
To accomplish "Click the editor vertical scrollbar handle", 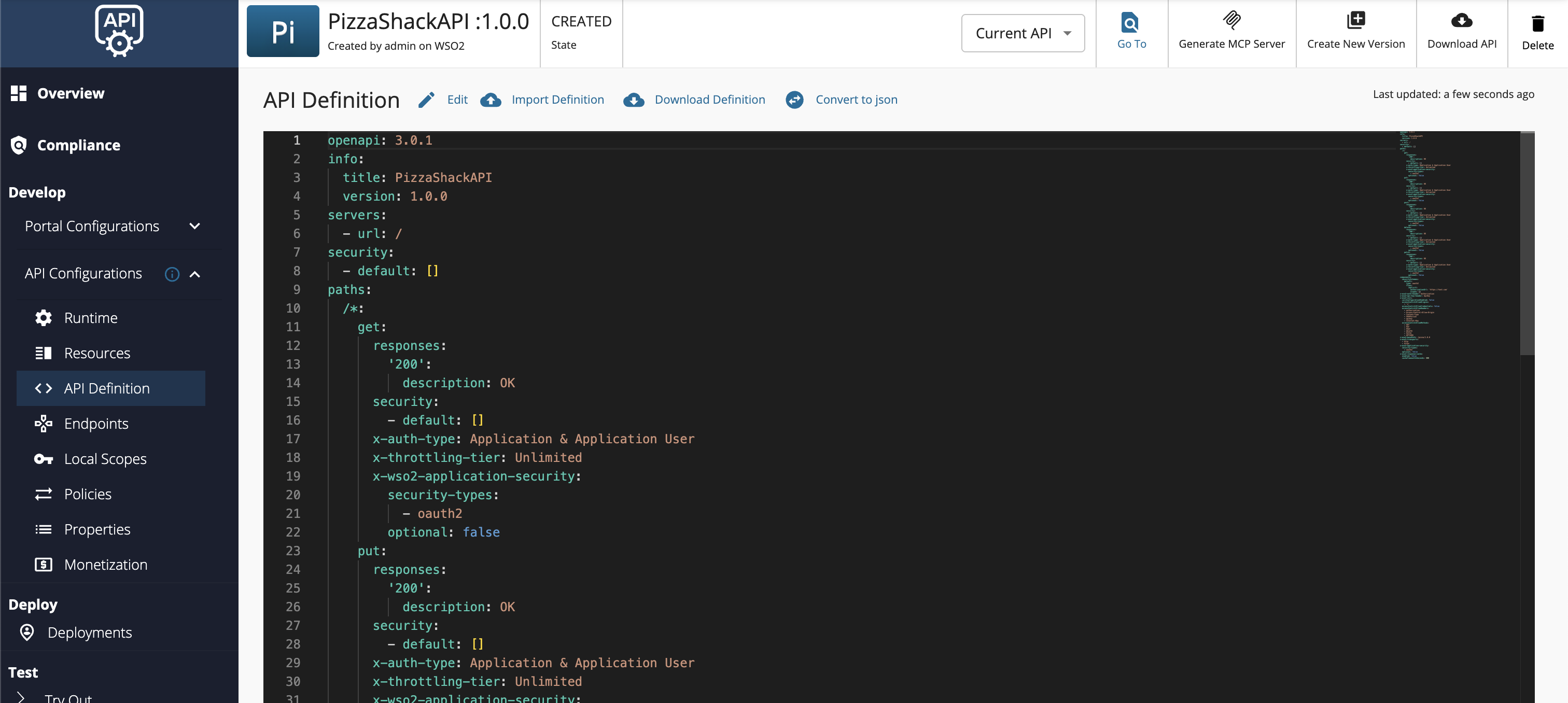I will coord(1527,244).
